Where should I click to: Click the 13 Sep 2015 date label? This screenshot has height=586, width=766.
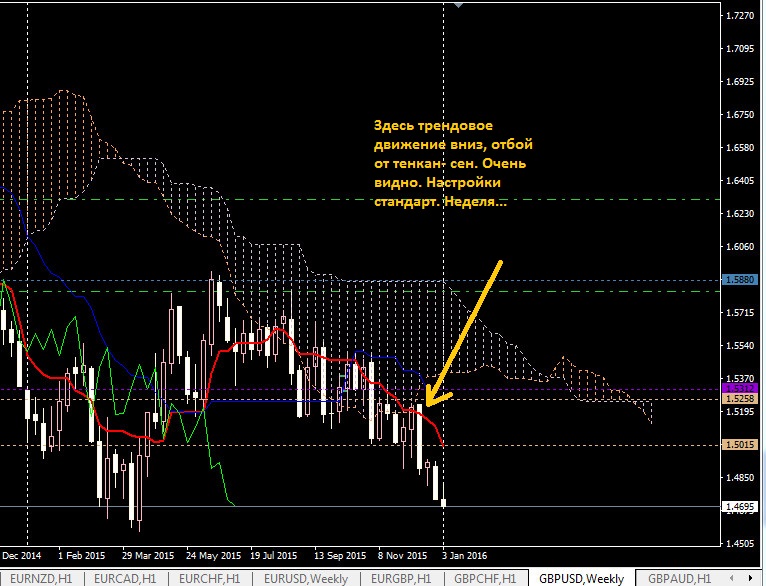click(340, 556)
